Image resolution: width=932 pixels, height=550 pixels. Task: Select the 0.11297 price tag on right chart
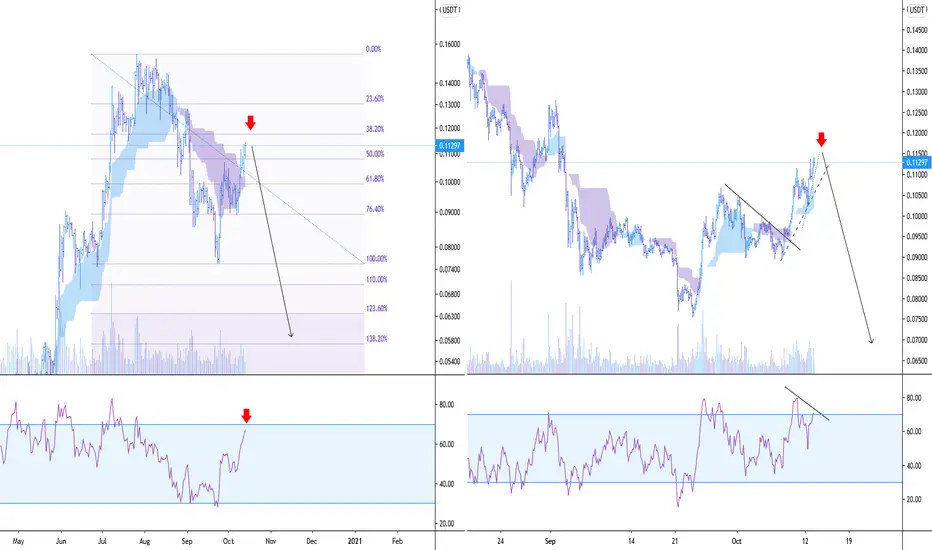[x=917, y=162]
